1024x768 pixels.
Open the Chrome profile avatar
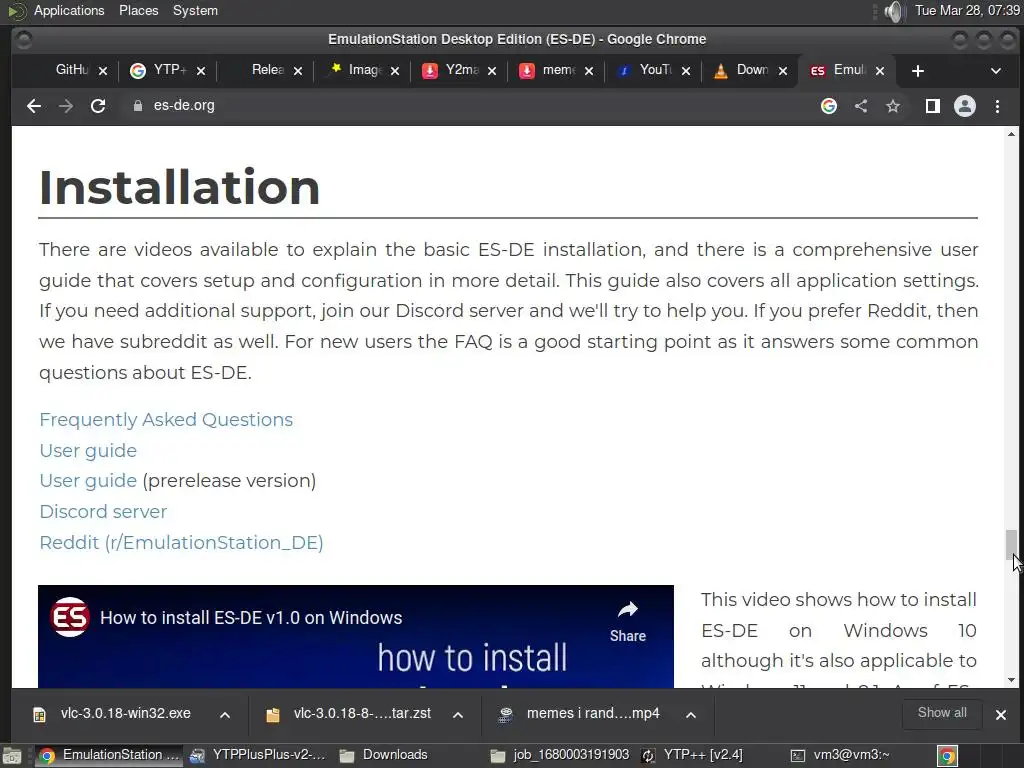[965, 106]
